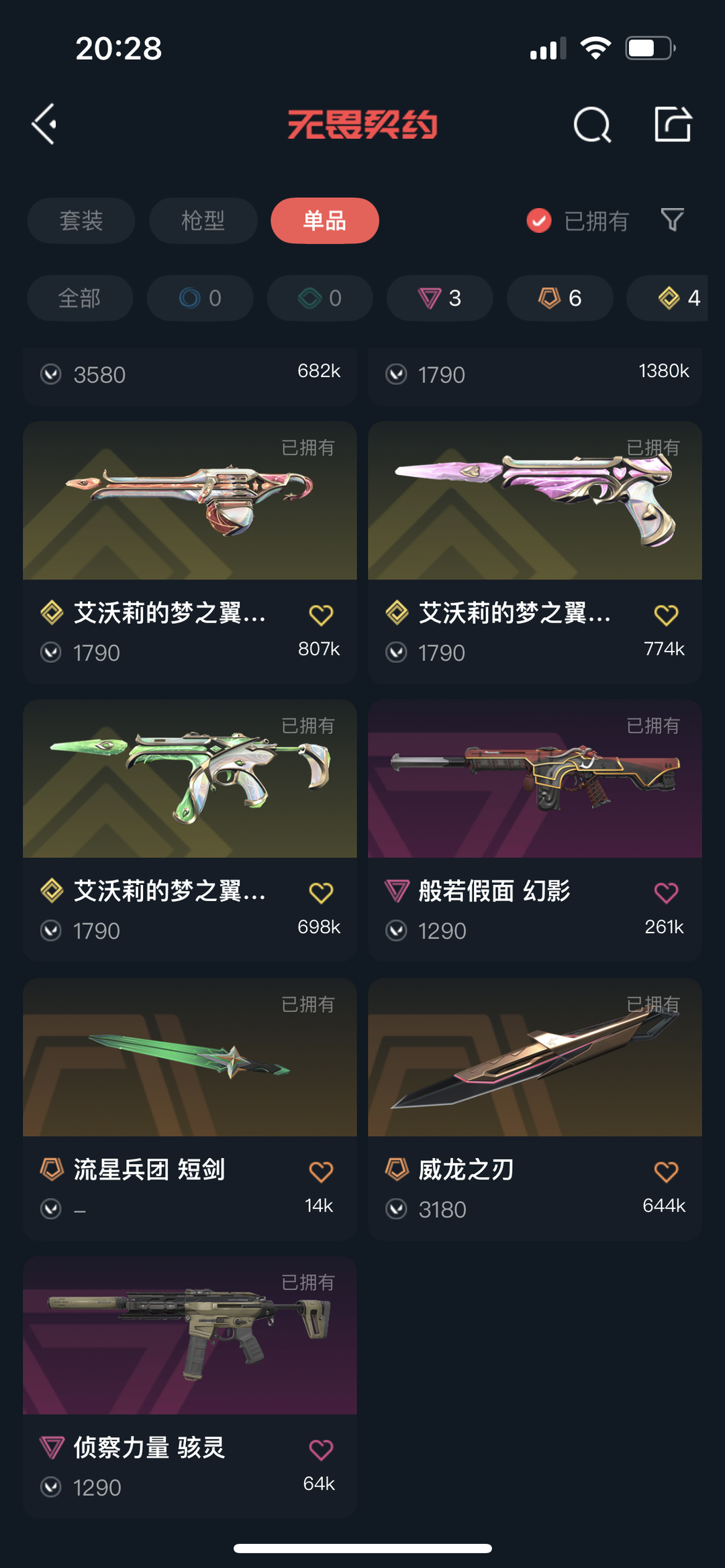Open the funnel filter icon
Viewport: 725px width, 1568px height.
(672, 220)
